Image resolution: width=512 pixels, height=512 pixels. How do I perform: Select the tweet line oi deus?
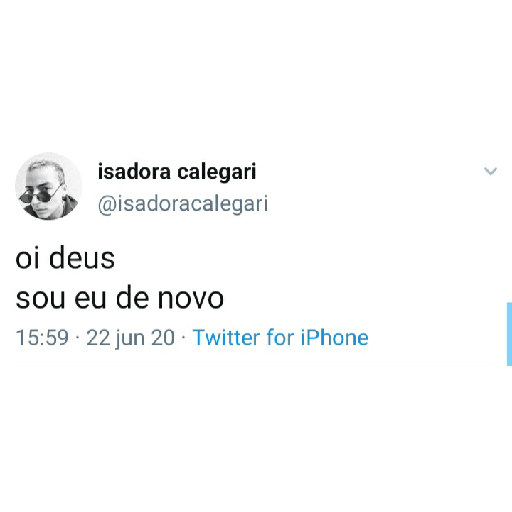[x=65, y=257]
